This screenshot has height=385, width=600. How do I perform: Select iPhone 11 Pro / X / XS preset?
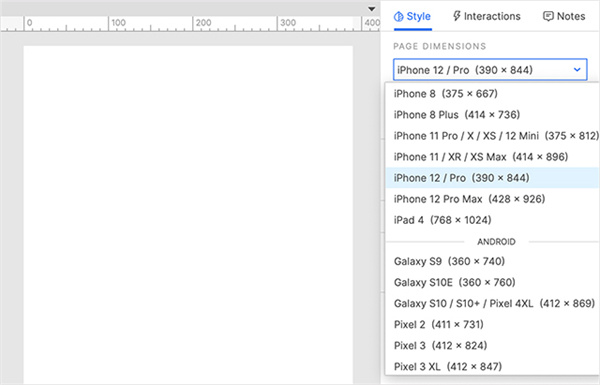(492, 136)
